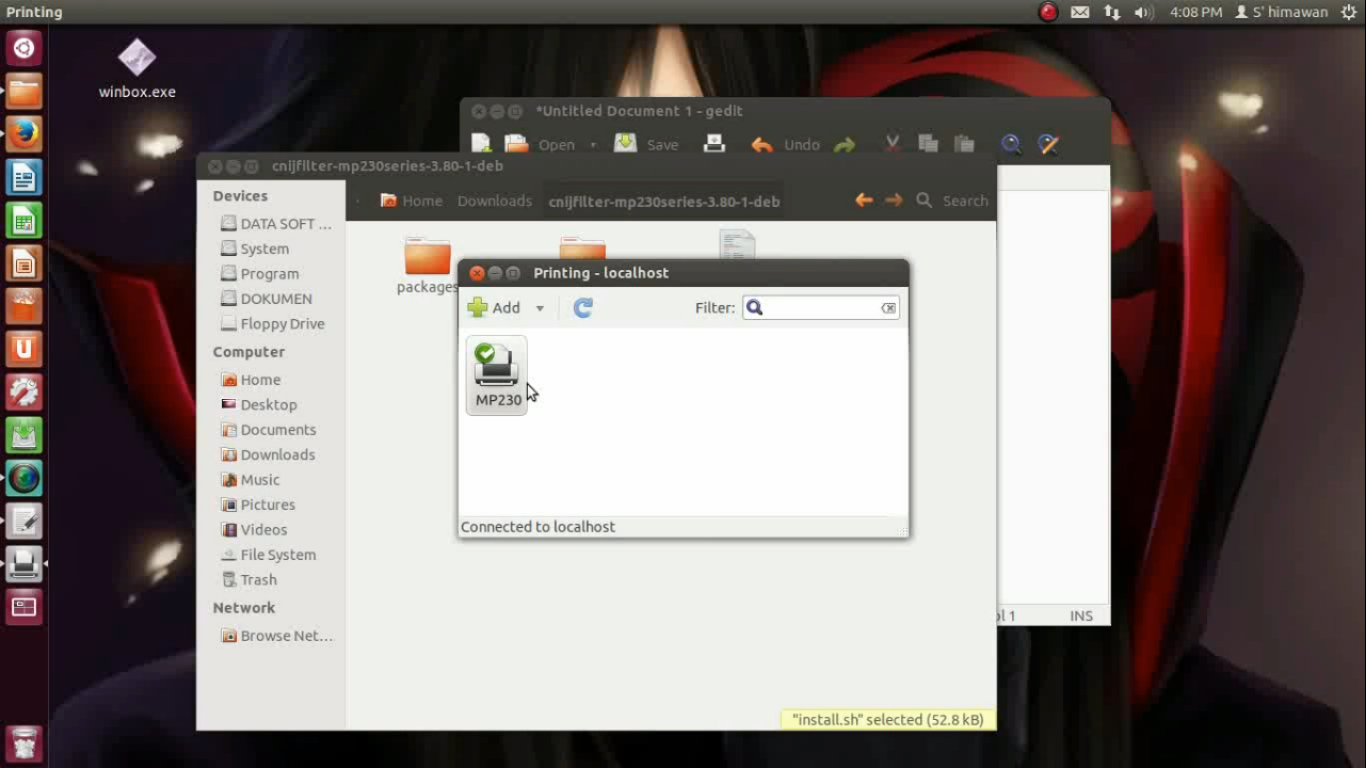Viewport: 1366px width, 768px height.
Task: Open Ubuntu Software Center from launcher
Action: 24,306
